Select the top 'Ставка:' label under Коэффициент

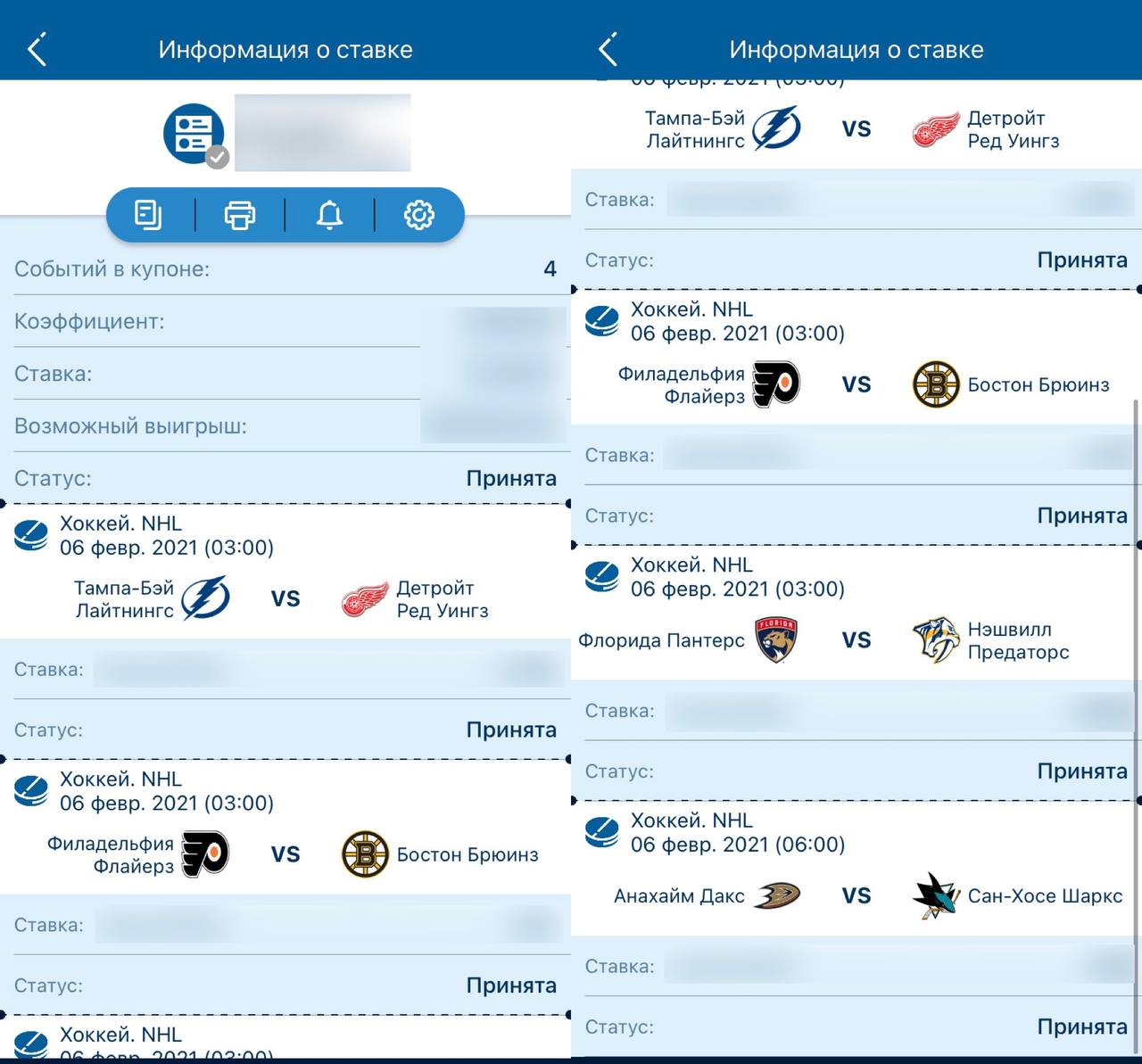(53, 374)
